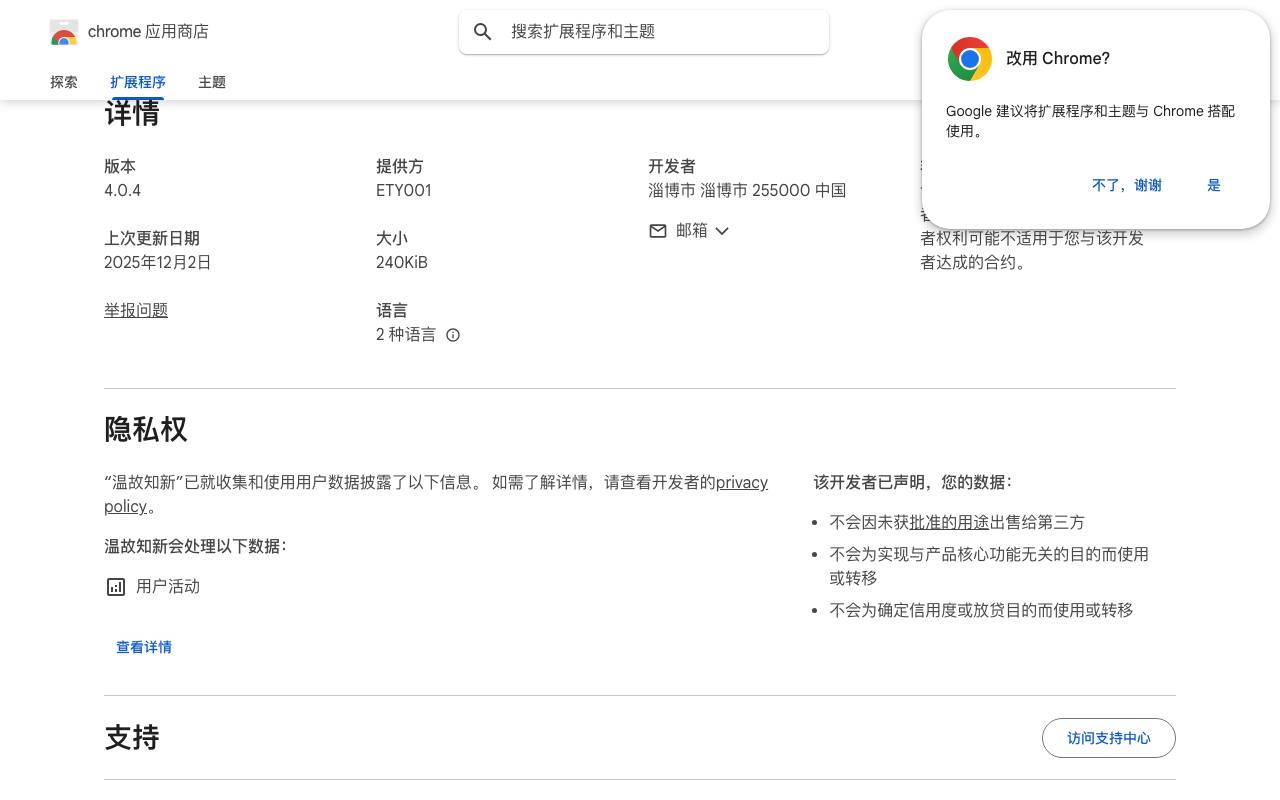Screen dimensions: 1280x800
Task: Click the envelope icon beside 邮箱
Action: [x=658, y=231]
